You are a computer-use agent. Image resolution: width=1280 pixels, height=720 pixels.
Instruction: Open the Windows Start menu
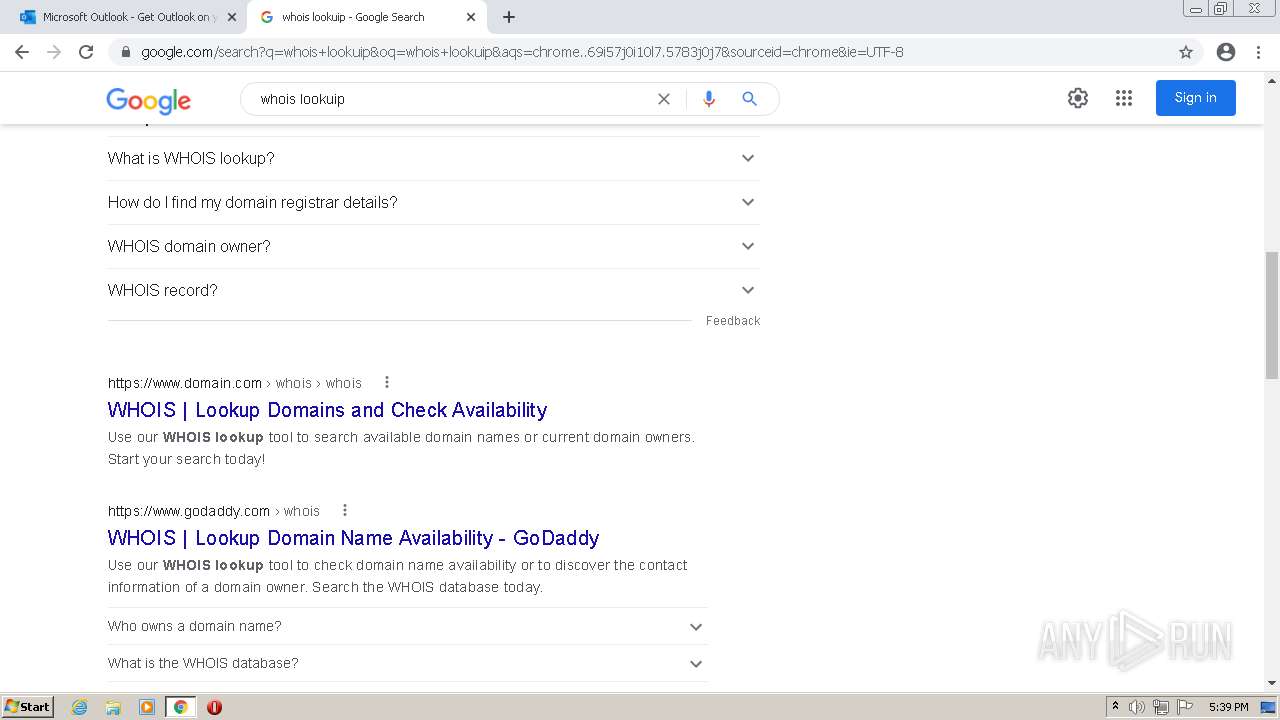point(28,707)
